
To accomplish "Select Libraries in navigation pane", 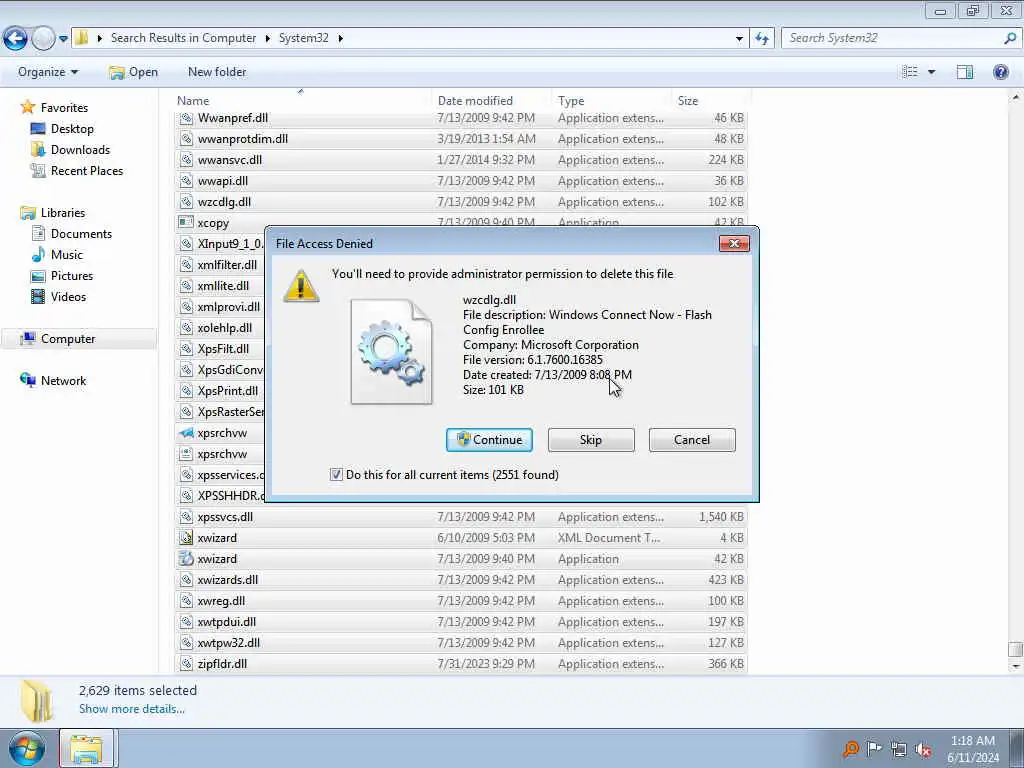I will 63,213.
